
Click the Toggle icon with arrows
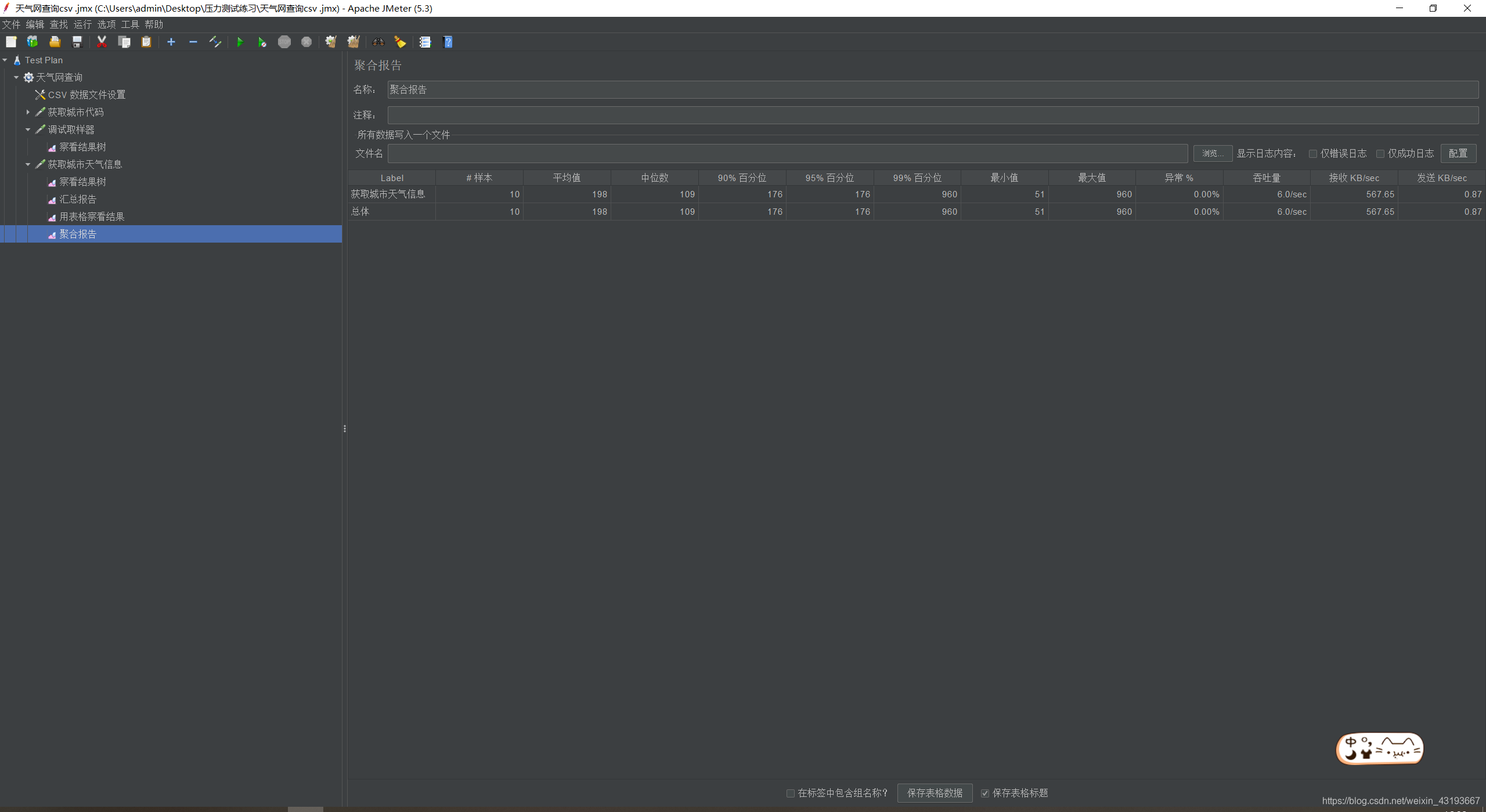click(x=215, y=42)
